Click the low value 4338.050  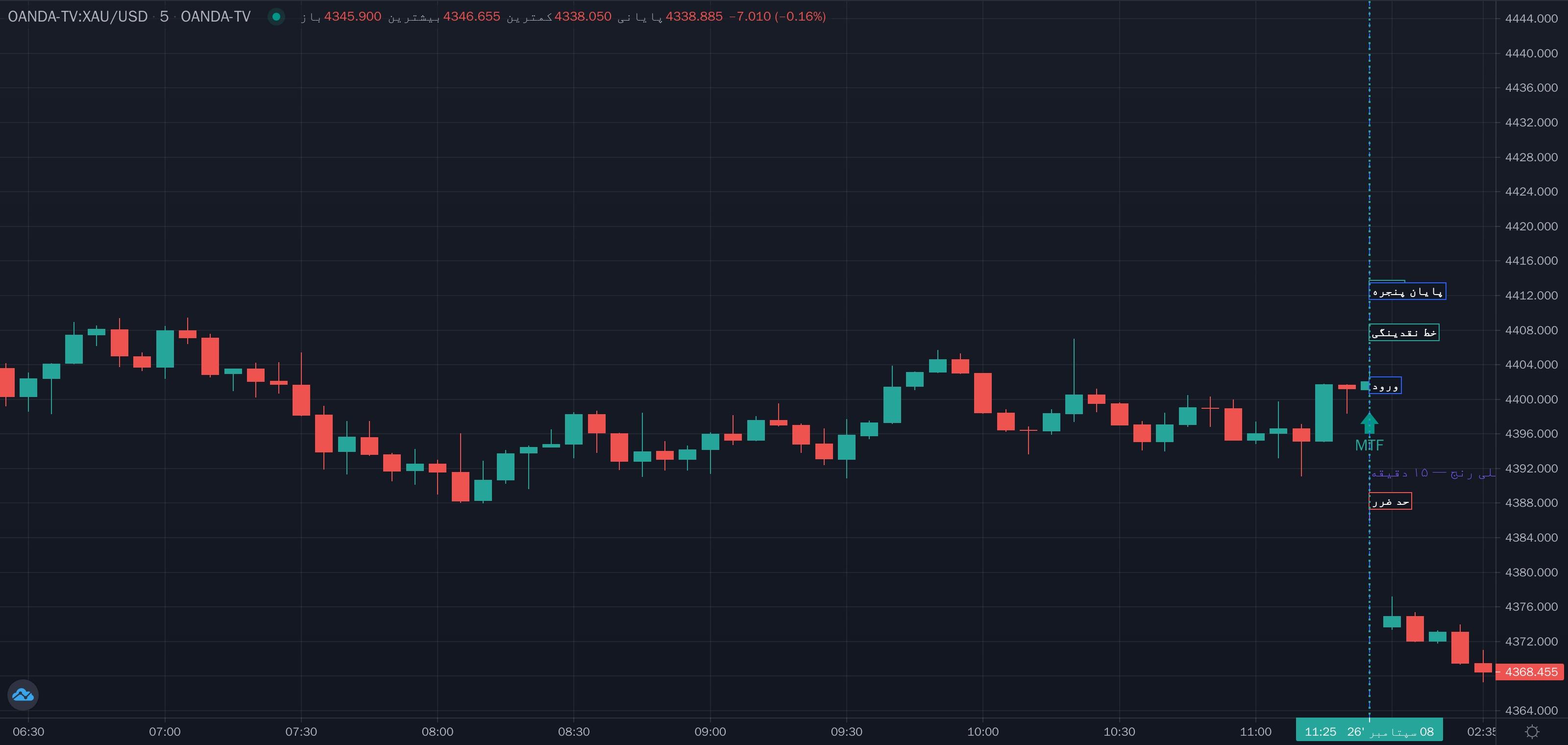coord(583,17)
